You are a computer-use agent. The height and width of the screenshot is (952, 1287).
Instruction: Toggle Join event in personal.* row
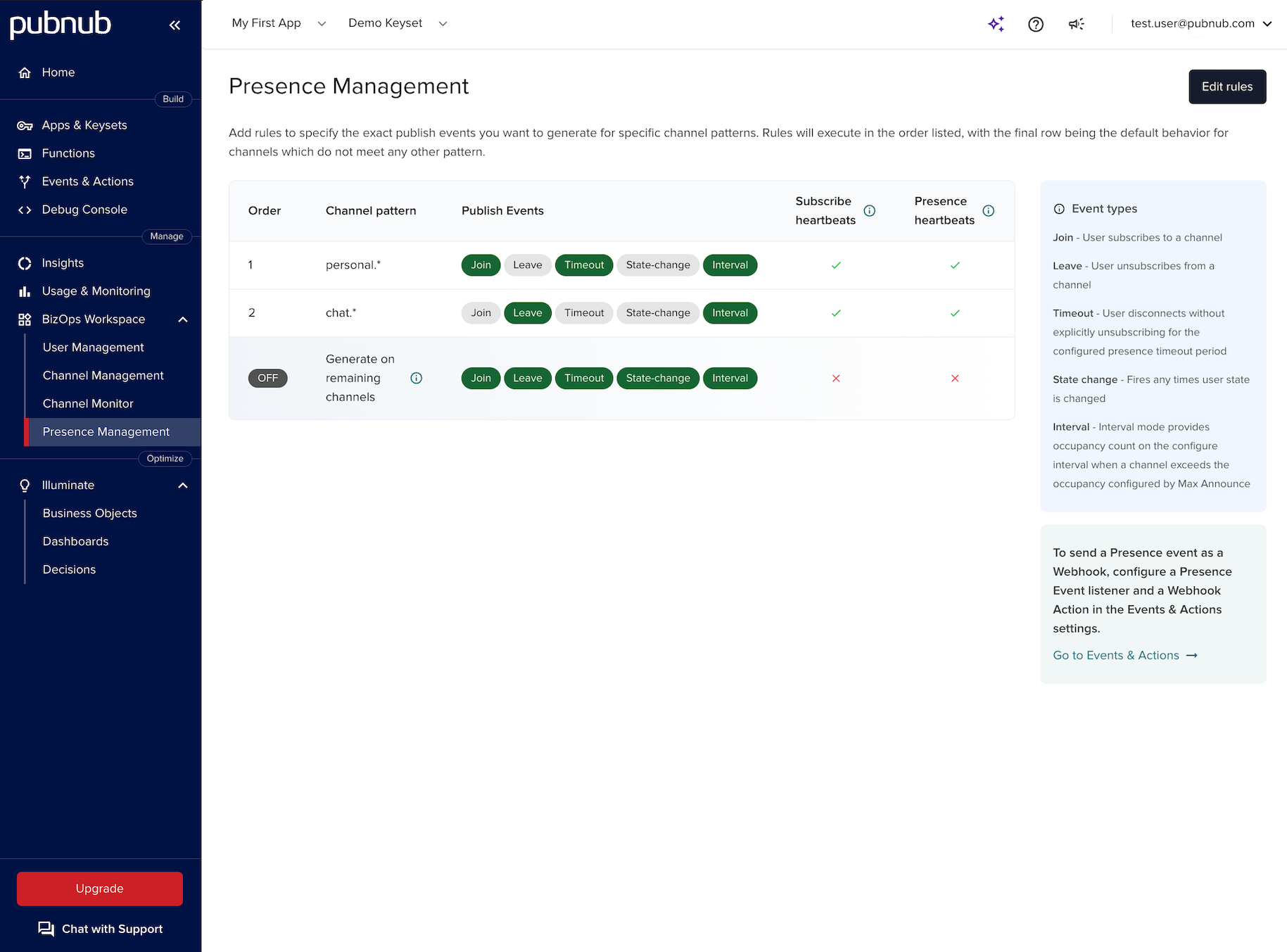pyautogui.click(x=481, y=265)
